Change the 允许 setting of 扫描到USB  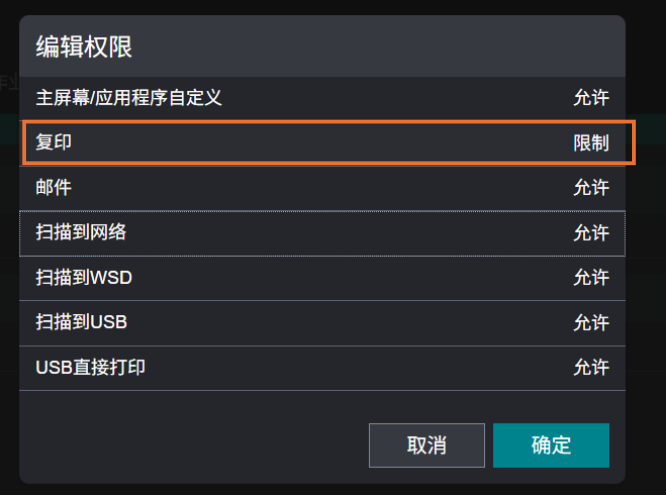coord(591,323)
